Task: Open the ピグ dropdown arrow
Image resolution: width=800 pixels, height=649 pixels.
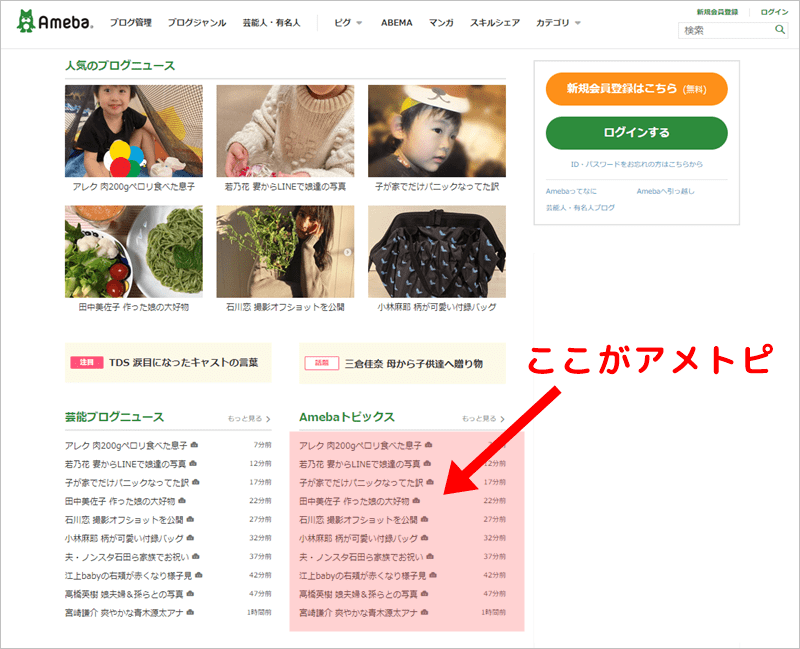Action: (x=359, y=23)
